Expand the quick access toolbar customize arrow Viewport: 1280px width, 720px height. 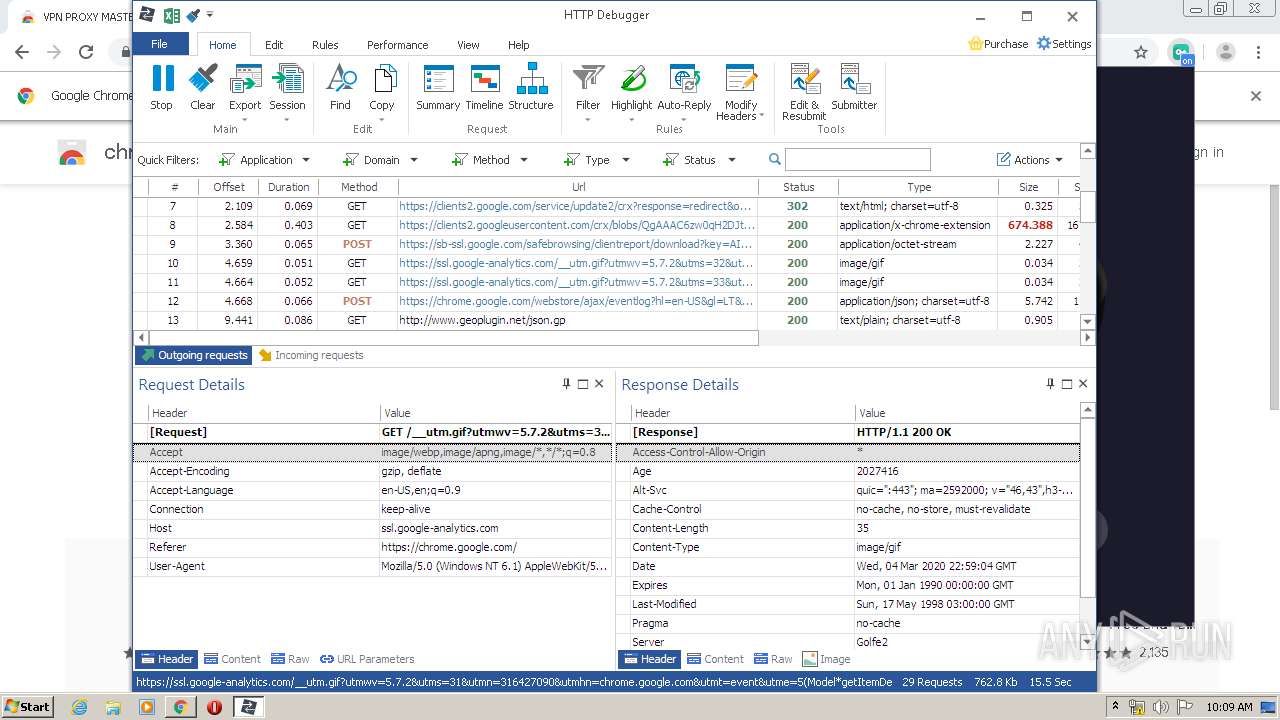[x=210, y=15]
